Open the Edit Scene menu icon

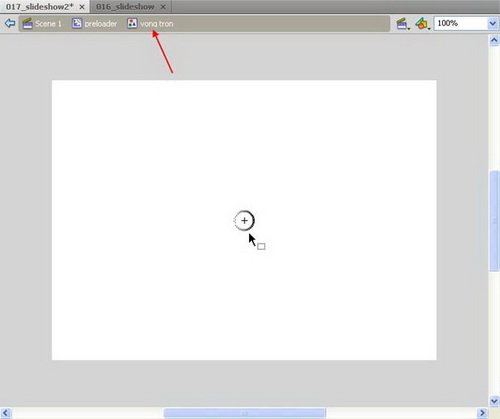coord(403,24)
